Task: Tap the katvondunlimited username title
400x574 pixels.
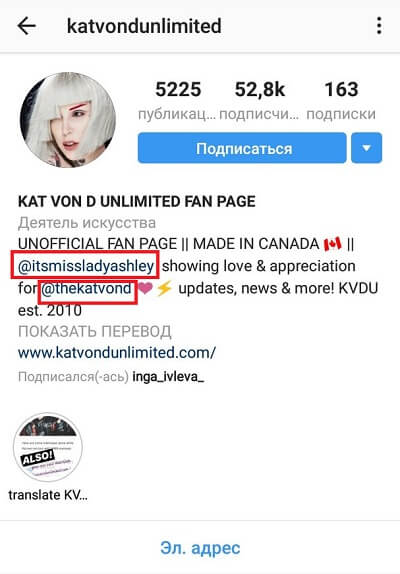Action: pyautogui.click(x=144, y=26)
